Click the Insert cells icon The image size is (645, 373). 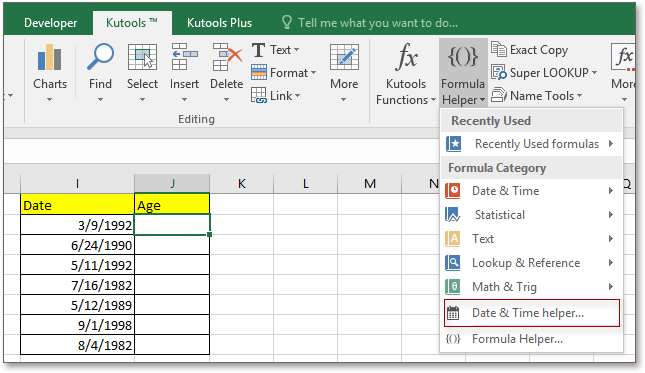coord(184,57)
